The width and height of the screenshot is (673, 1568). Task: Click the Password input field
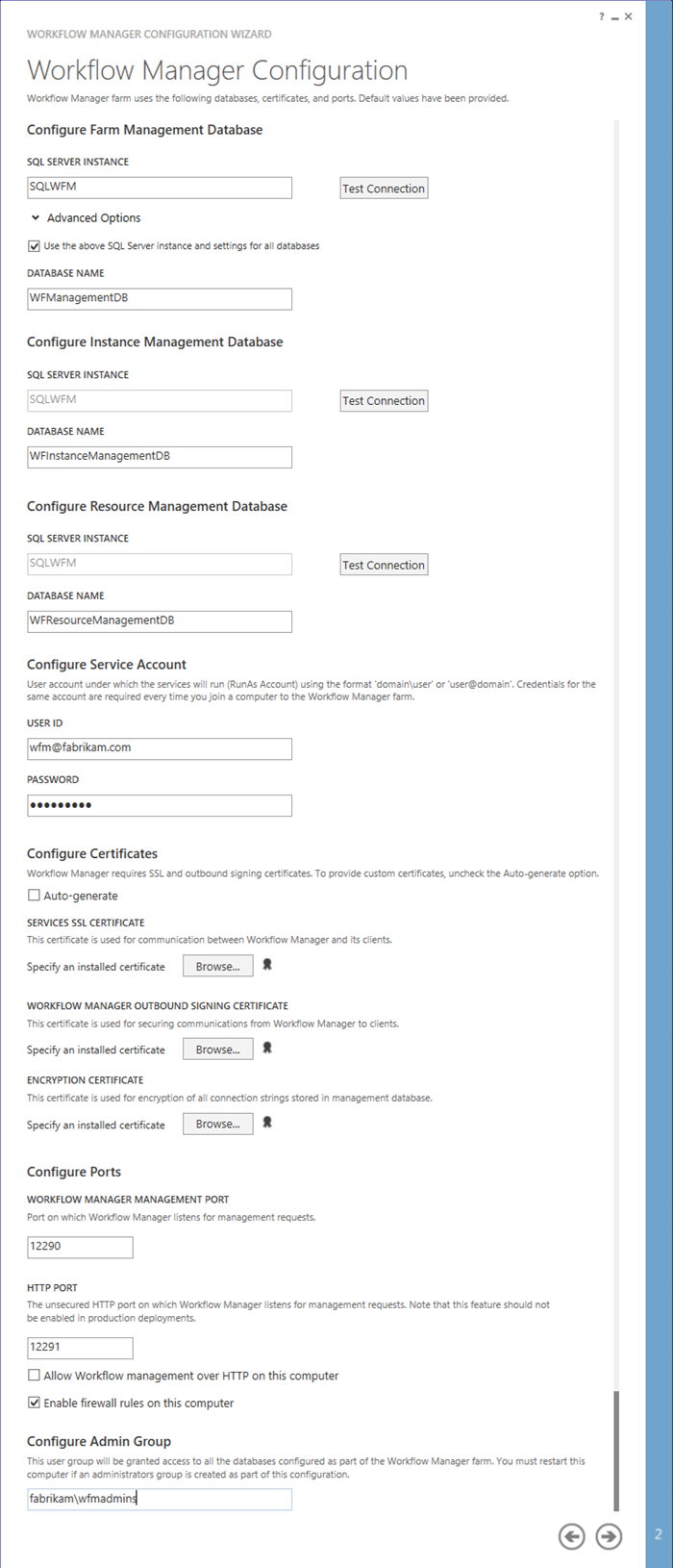click(160, 805)
